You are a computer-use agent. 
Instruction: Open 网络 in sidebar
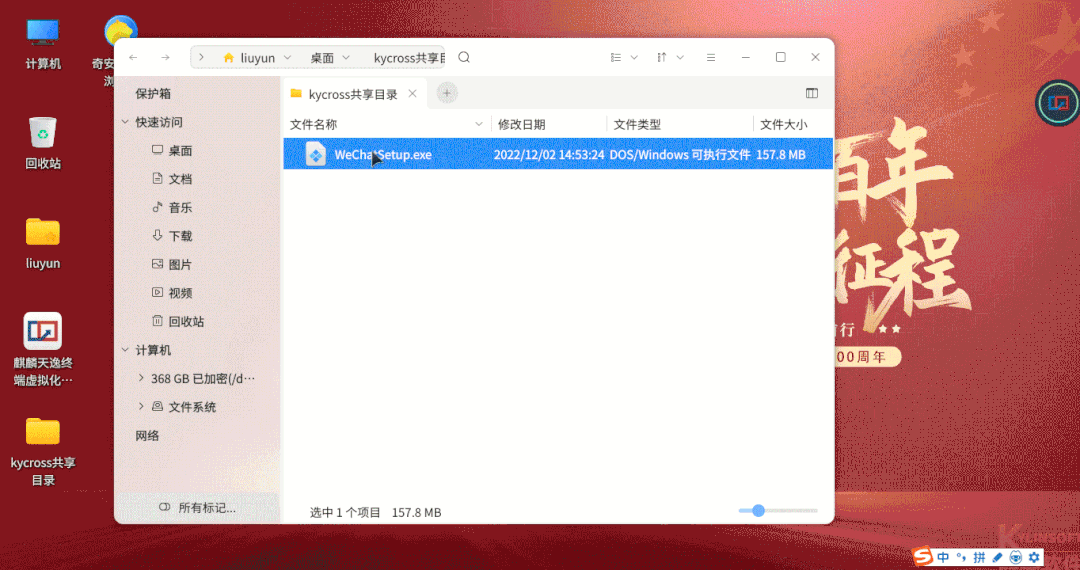[x=147, y=436]
